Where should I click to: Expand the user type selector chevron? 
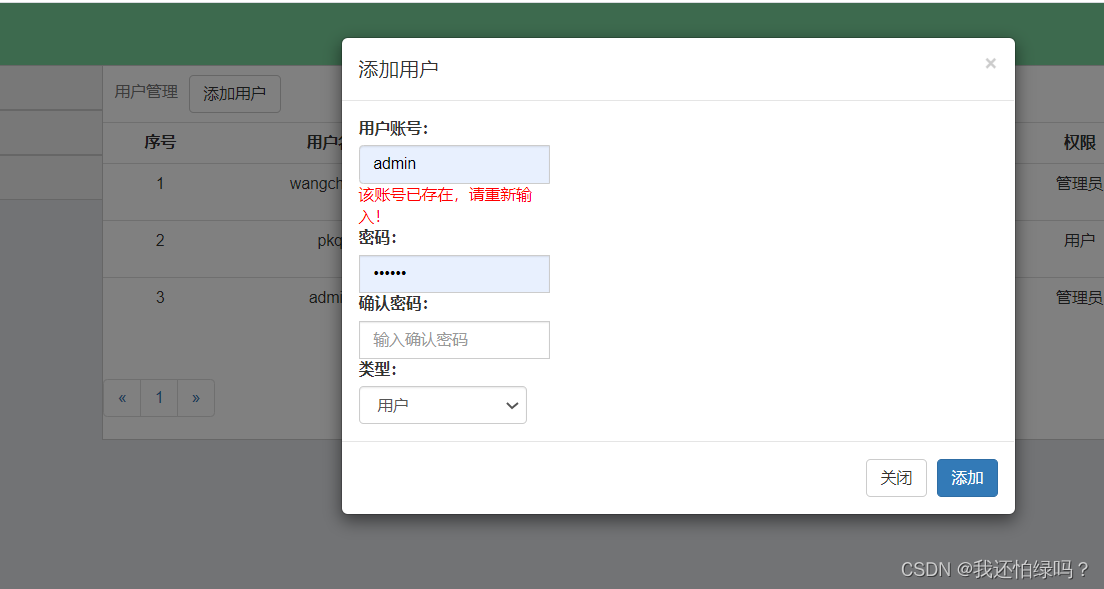(x=512, y=405)
